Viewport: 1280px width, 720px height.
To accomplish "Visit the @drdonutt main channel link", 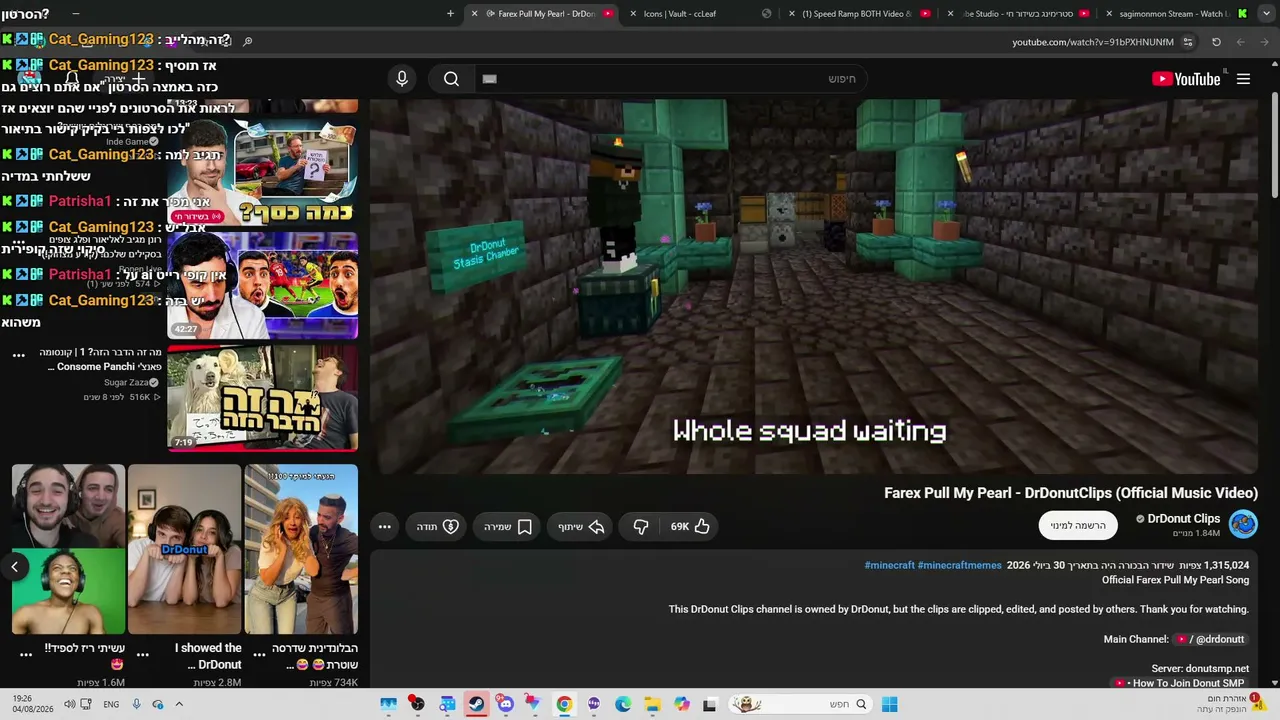I will click(x=1211, y=639).
